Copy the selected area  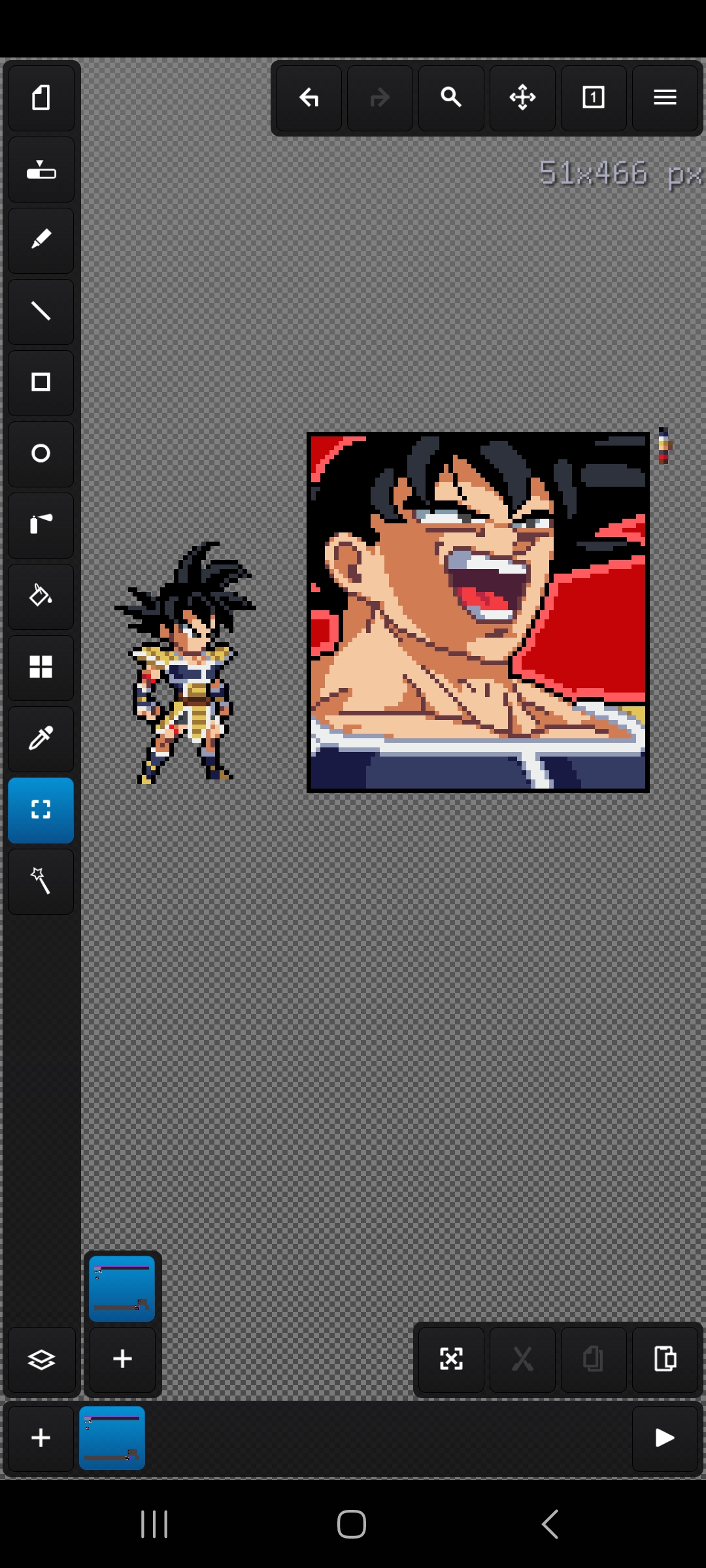click(594, 1360)
